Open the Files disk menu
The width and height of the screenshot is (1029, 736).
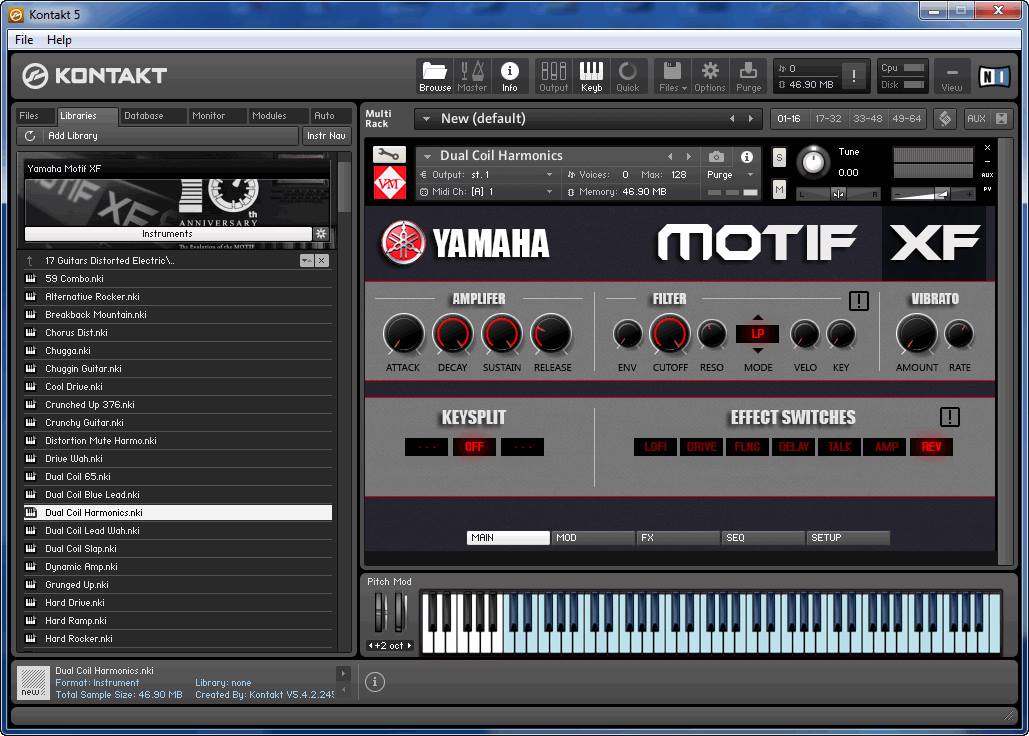tap(673, 76)
